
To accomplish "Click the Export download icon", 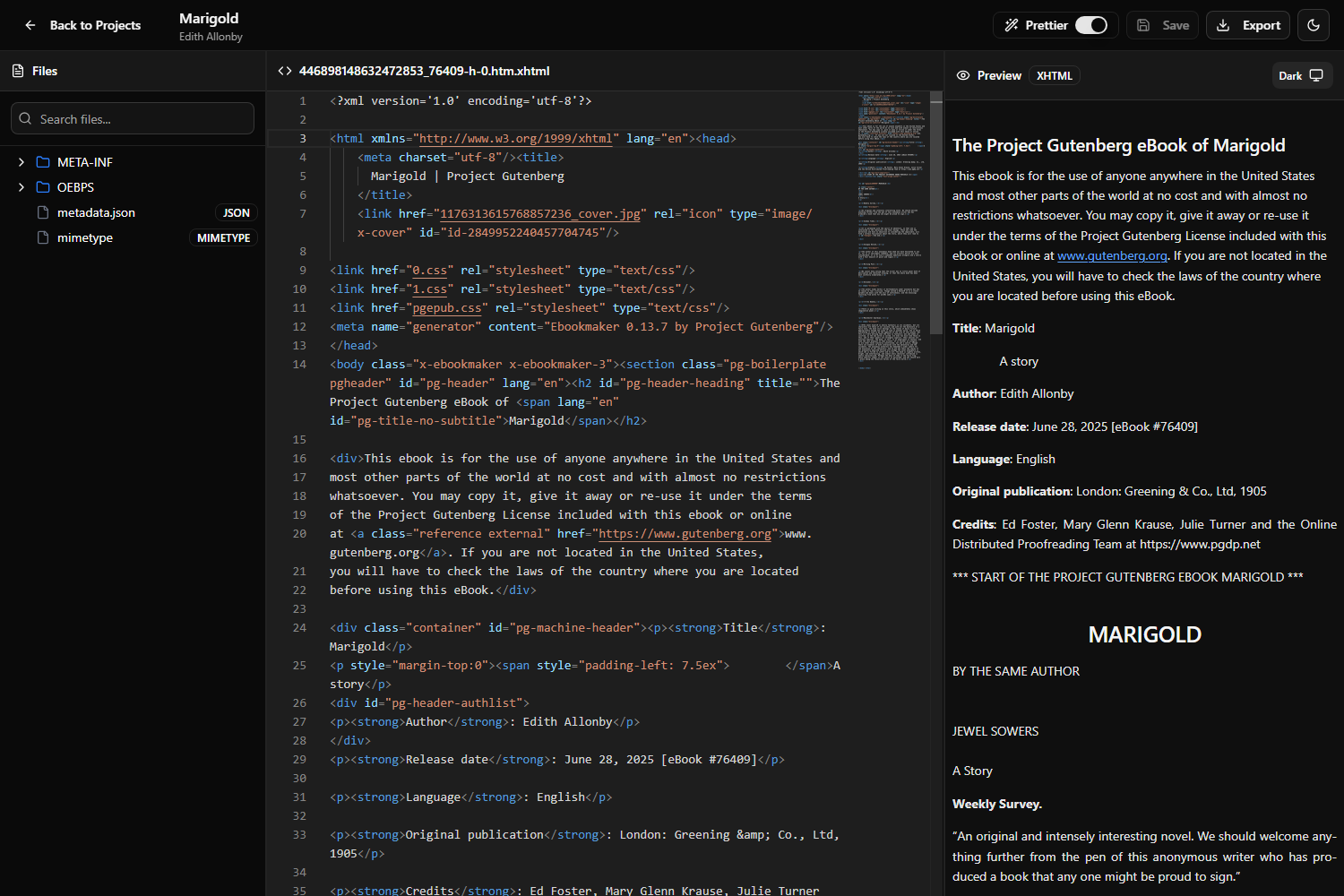I will pyautogui.click(x=1222, y=25).
